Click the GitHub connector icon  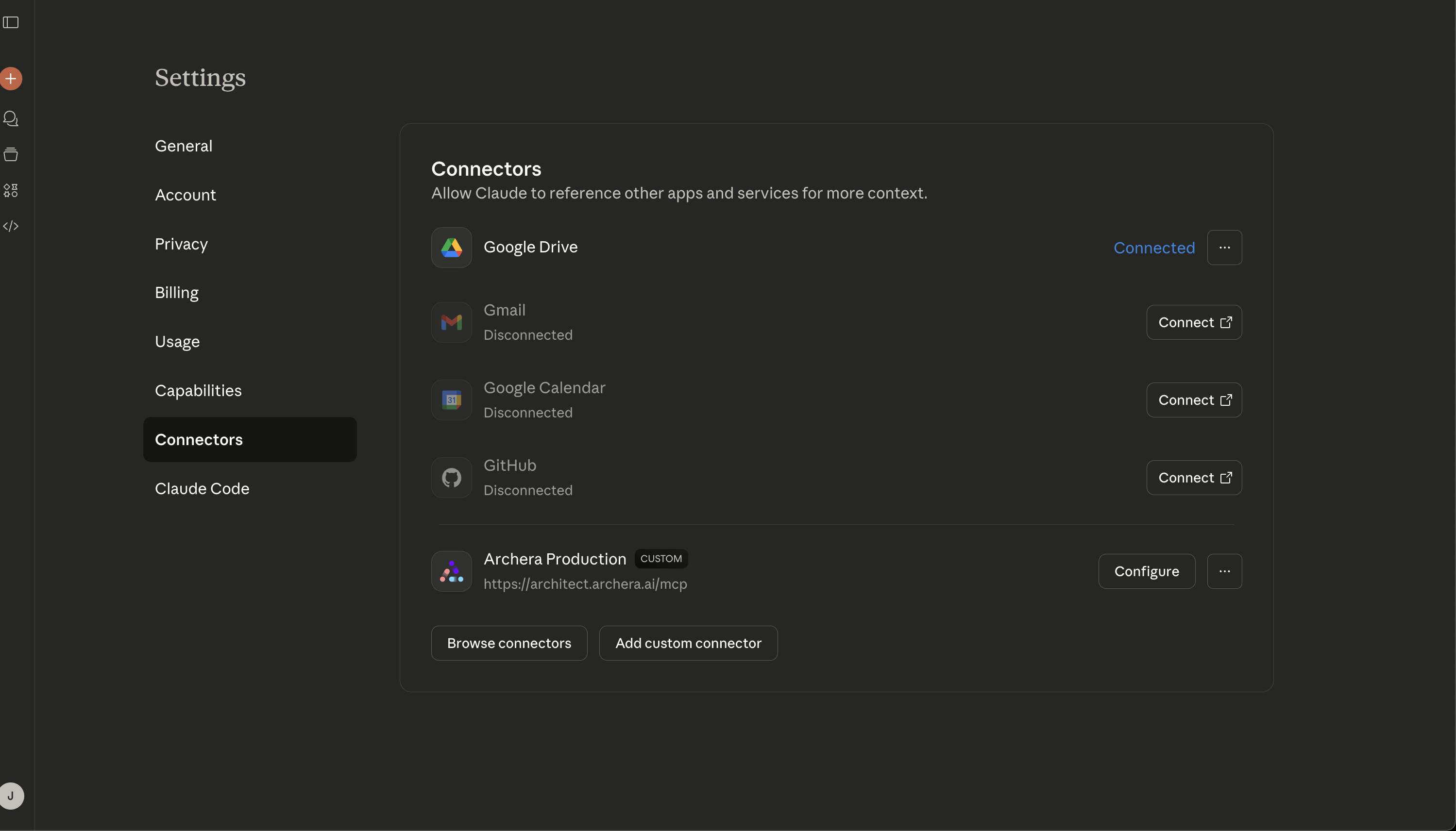point(451,477)
